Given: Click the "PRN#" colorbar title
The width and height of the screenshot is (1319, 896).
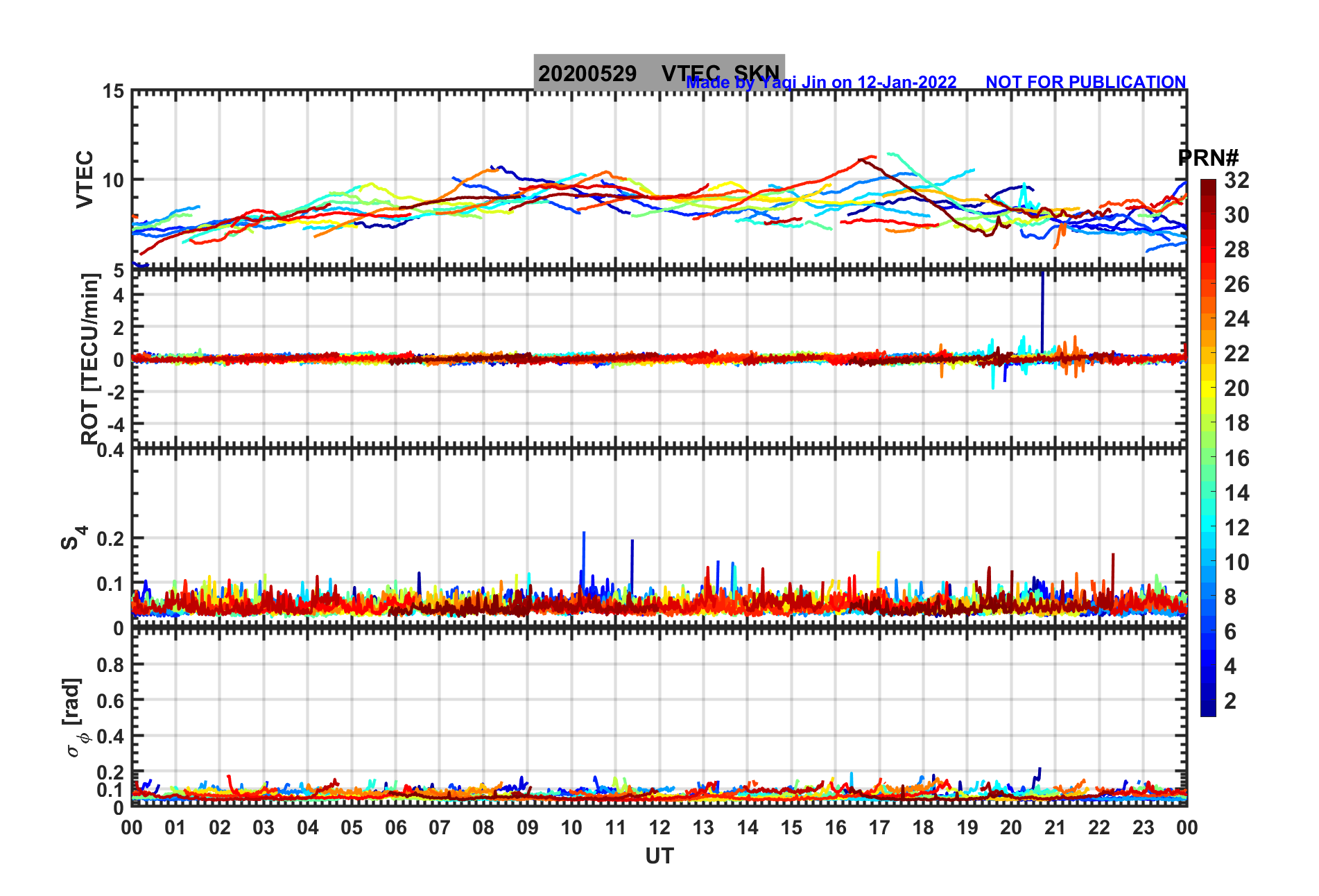Looking at the screenshot, I should coord(1208,158).
